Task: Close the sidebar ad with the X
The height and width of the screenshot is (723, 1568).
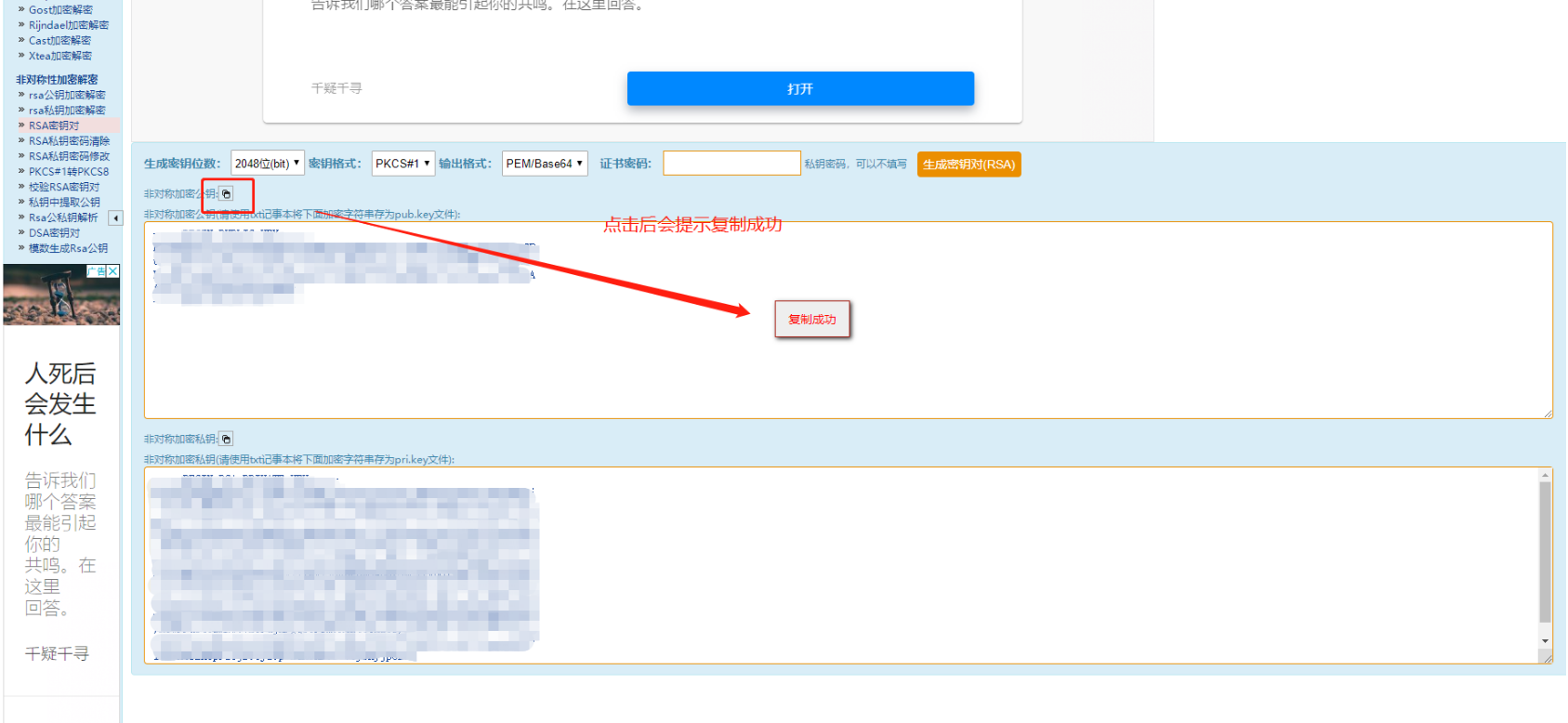Action: (113, 271)
